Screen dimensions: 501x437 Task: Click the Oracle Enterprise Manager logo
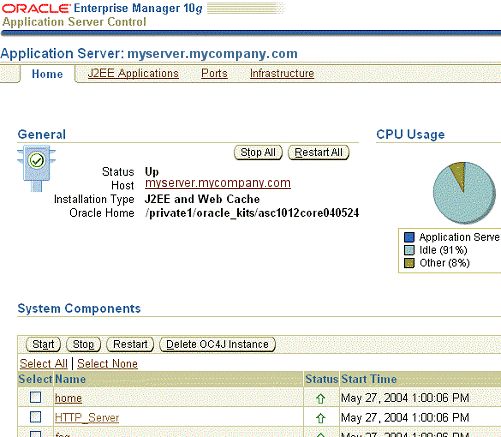(x=102, y=8)
